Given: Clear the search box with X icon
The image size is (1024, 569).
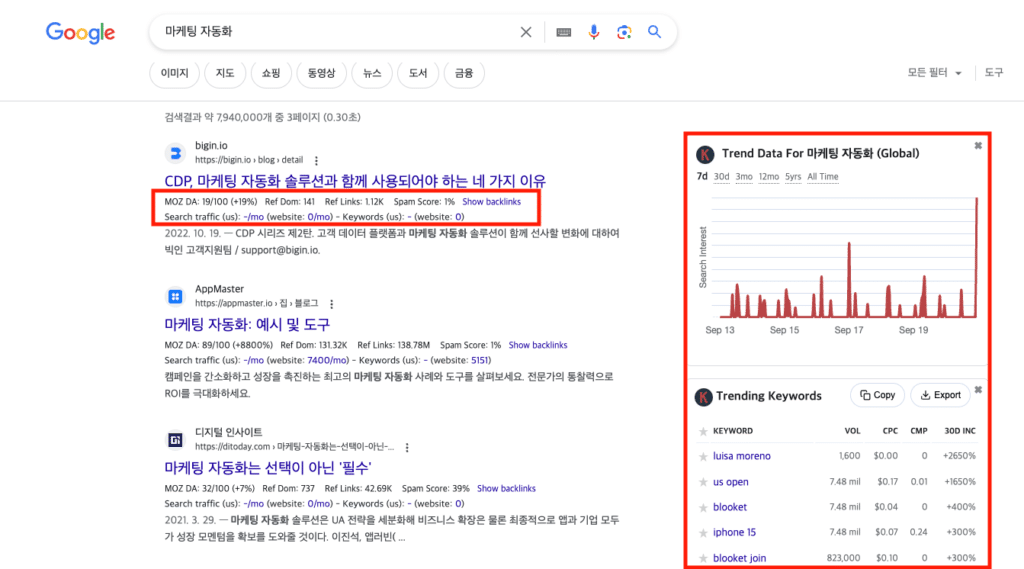Looking at the screenshot, I should click(526, 32).
